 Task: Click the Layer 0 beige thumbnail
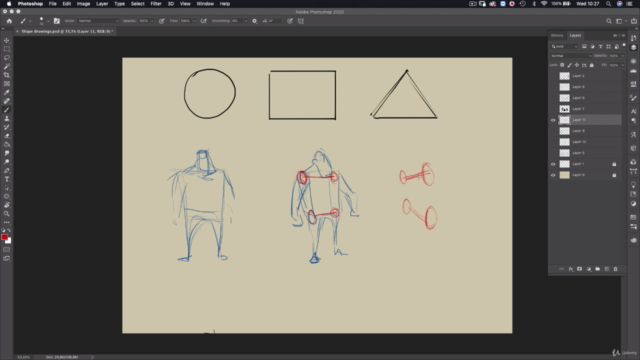564,175
